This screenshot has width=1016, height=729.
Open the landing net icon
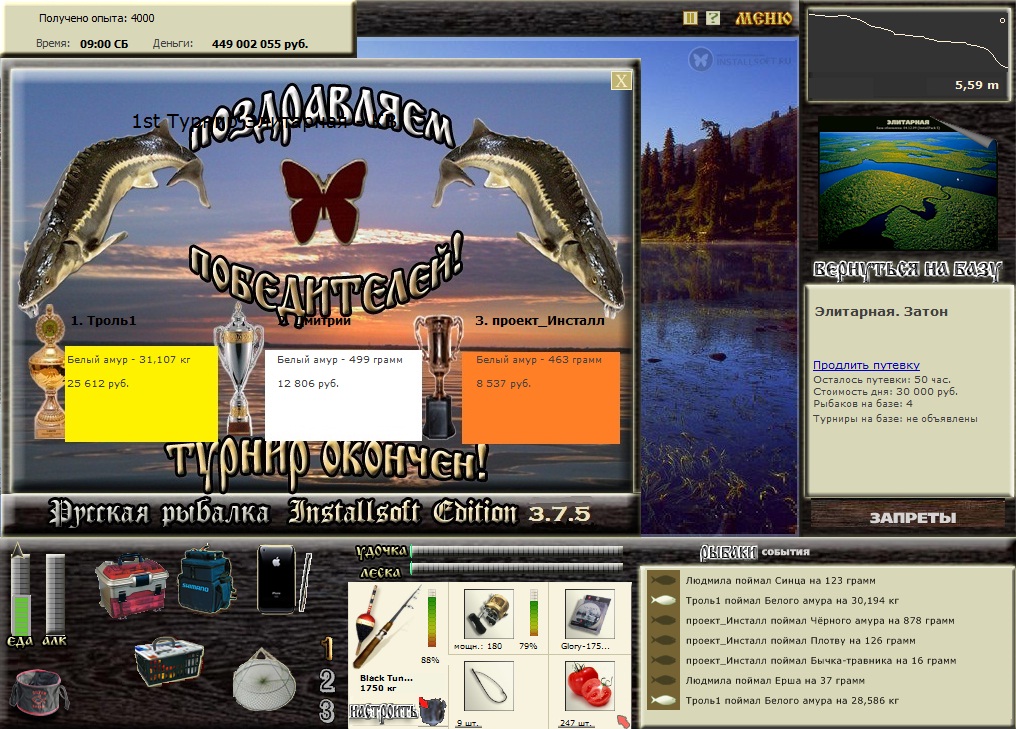(264, 678)
